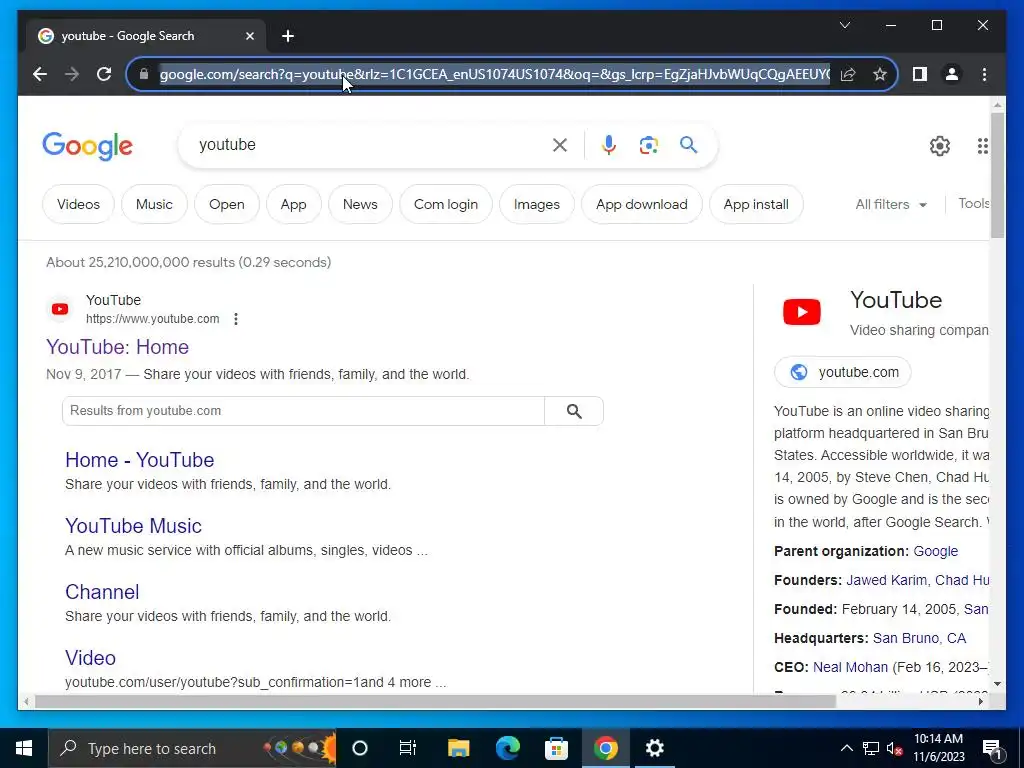Click the muted volume tray icon

click(x=895, y=748)
